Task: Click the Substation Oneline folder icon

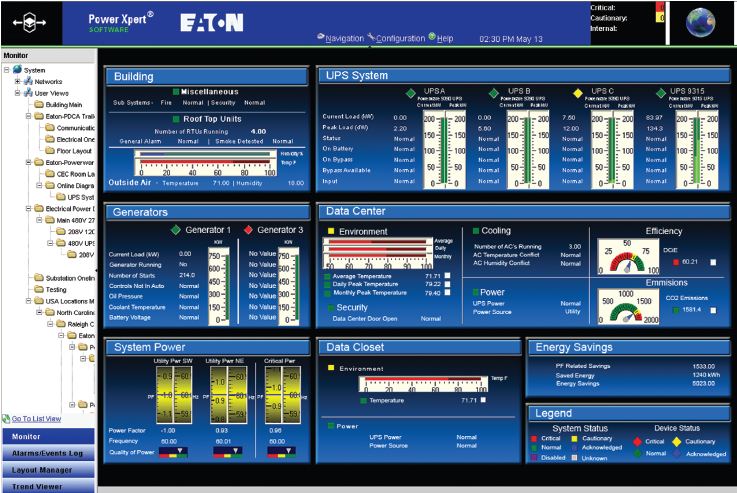Action: (39, 278)
